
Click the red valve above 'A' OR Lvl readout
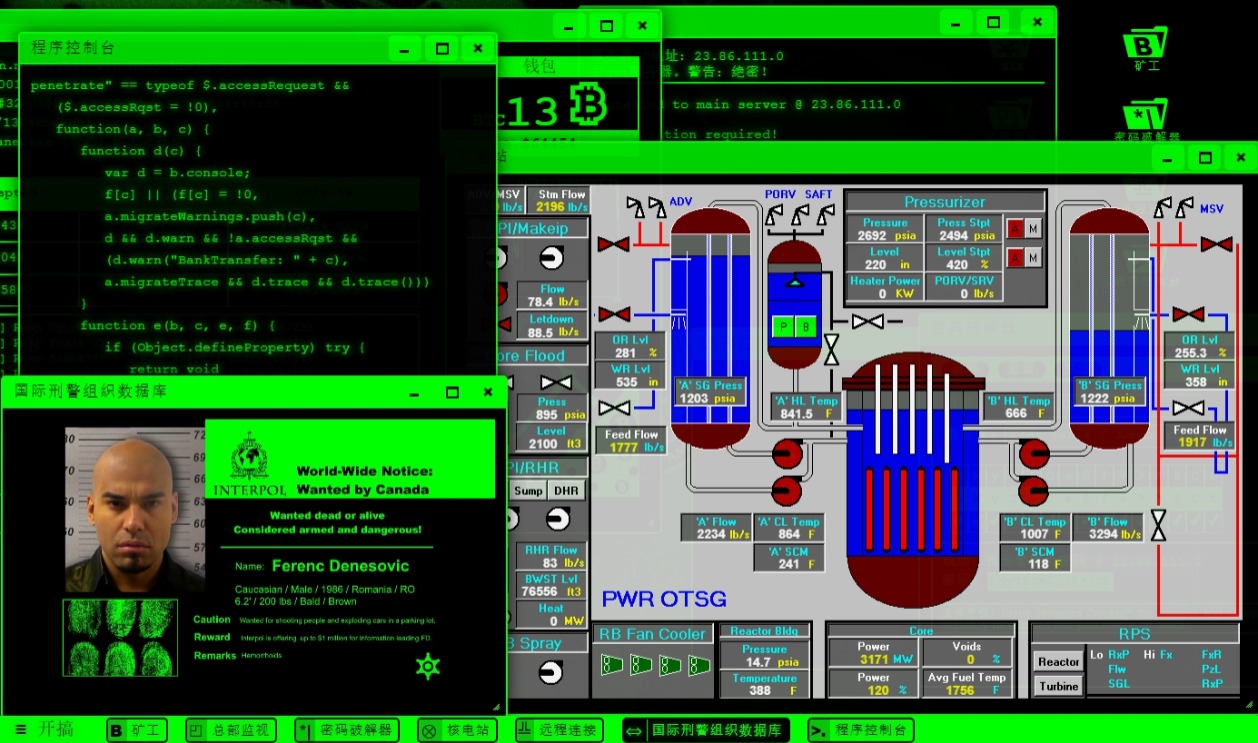613,314
